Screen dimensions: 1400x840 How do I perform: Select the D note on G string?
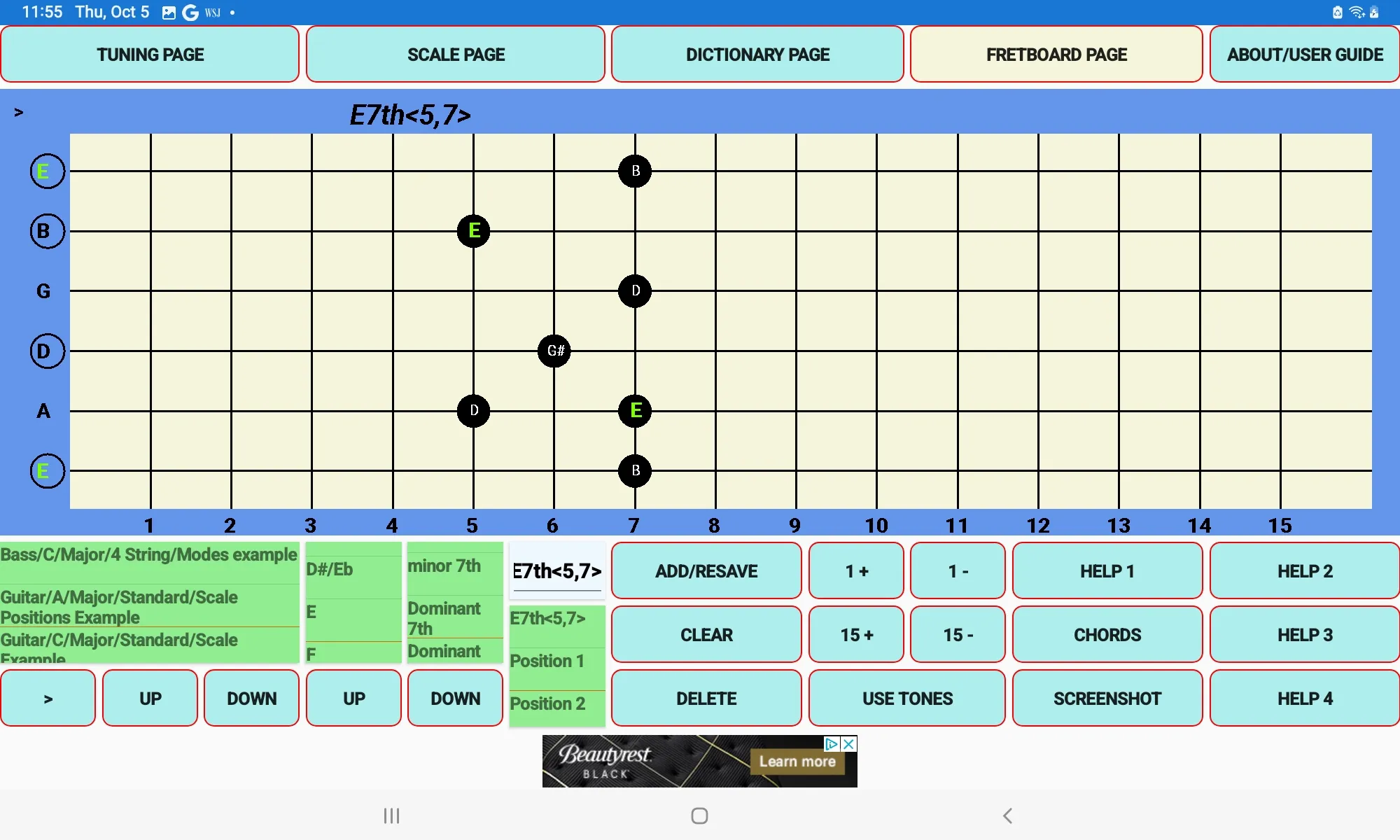point(635,290)
